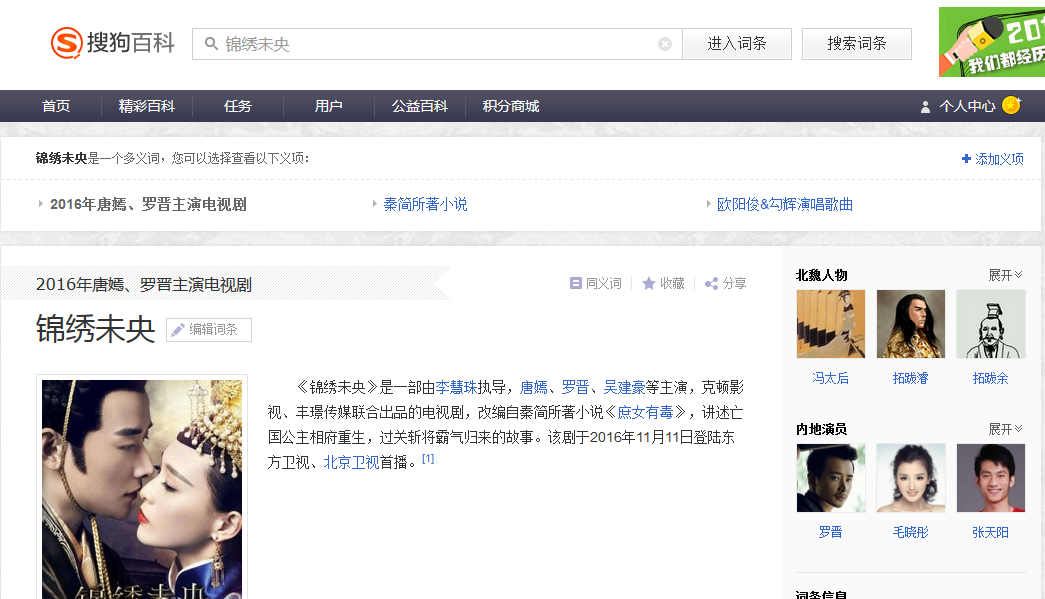
Task: Open the 北京卫视 link
Action: click(x=351, y=462)
